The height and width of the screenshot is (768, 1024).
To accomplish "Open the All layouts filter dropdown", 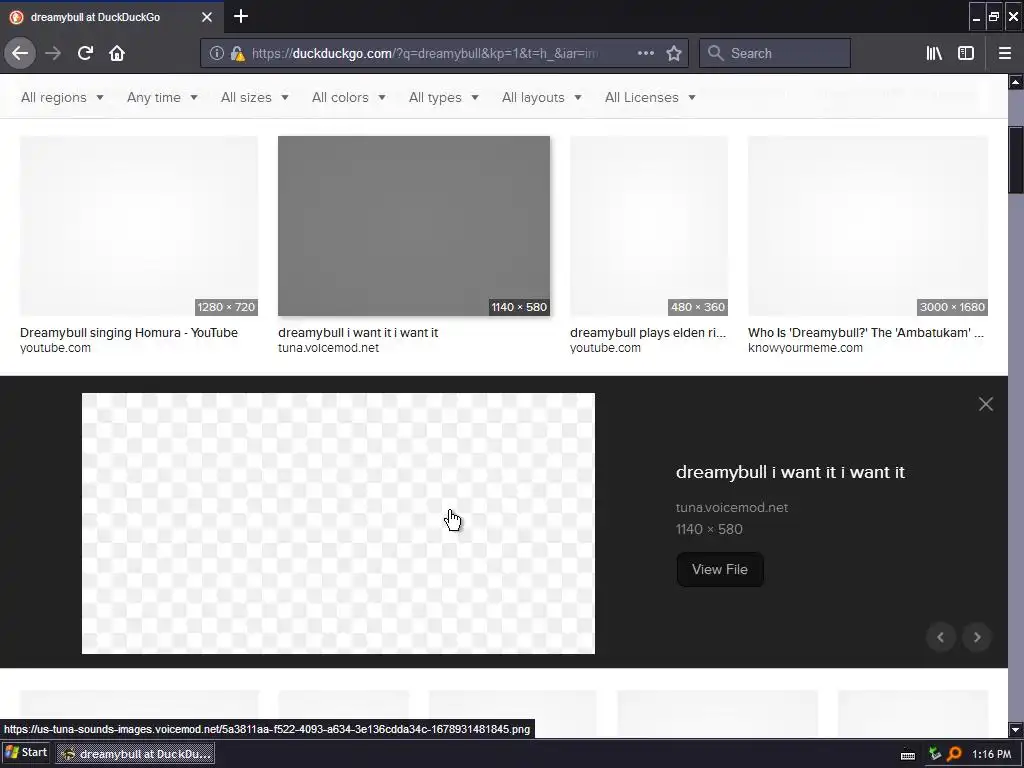I will click(541, 97).
